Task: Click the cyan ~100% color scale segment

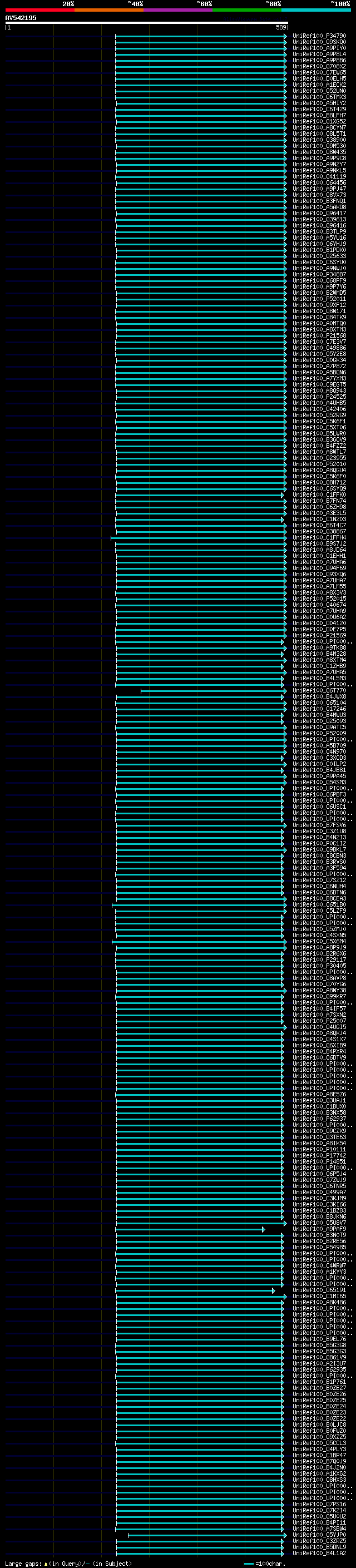Action: pos(316,10)
